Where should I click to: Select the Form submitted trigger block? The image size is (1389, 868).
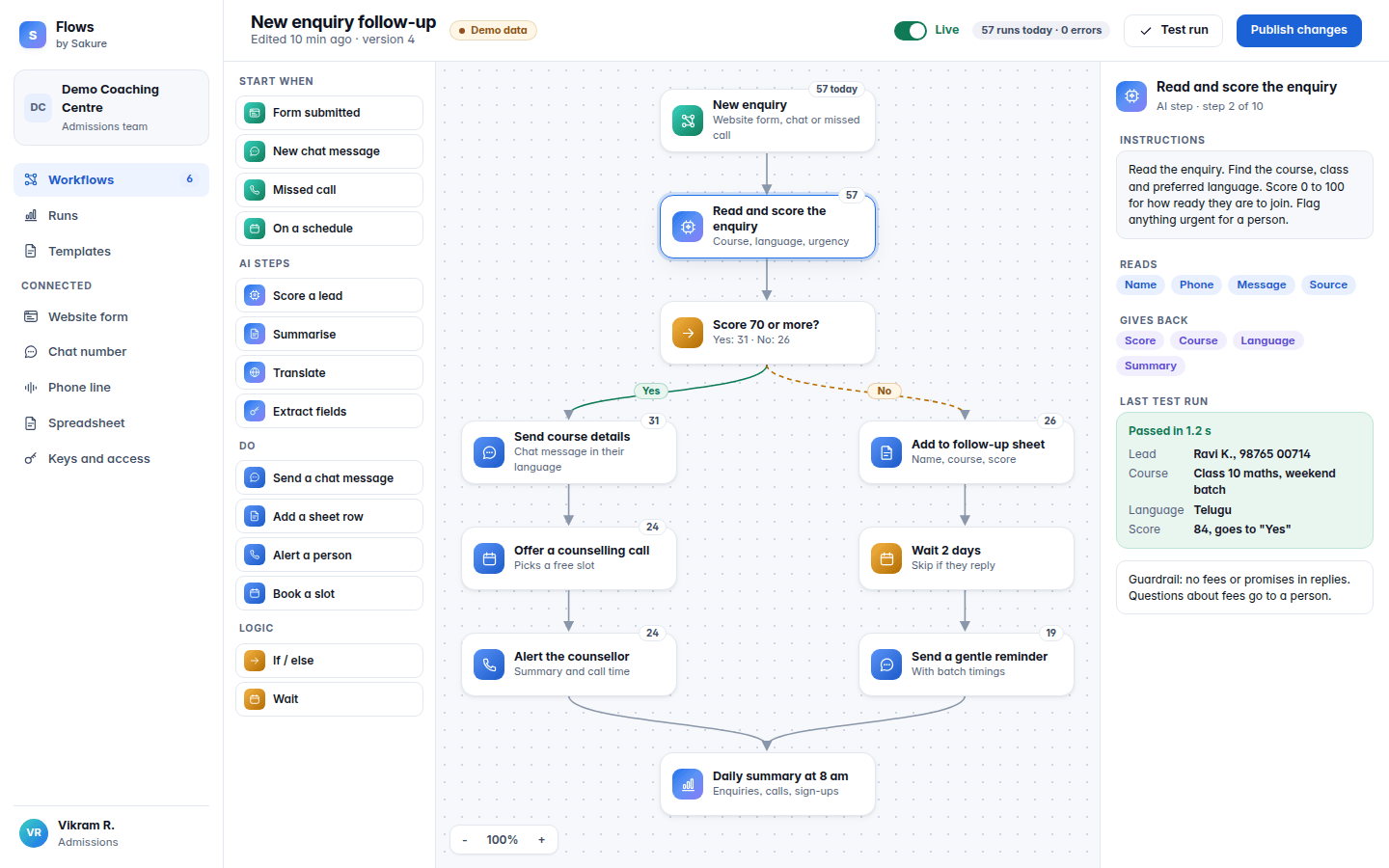[329, 113]
